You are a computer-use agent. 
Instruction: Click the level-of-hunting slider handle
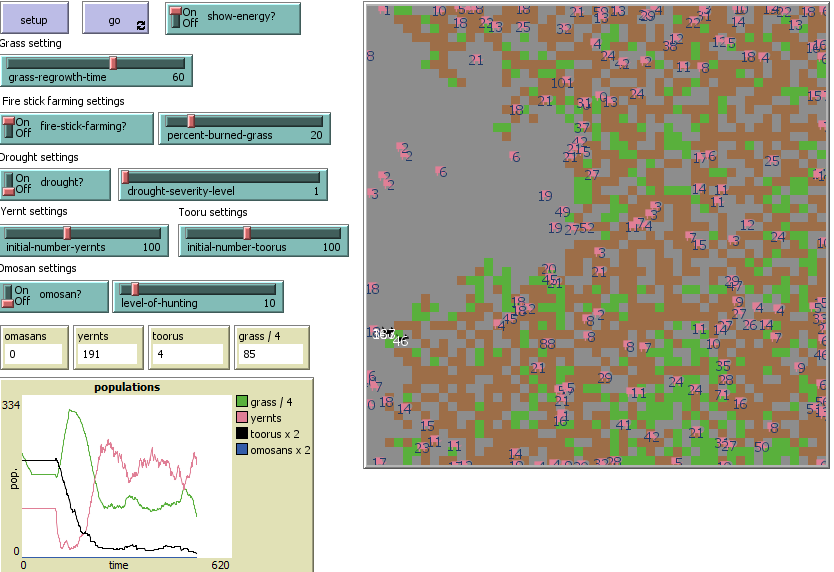tap(135, 288)
